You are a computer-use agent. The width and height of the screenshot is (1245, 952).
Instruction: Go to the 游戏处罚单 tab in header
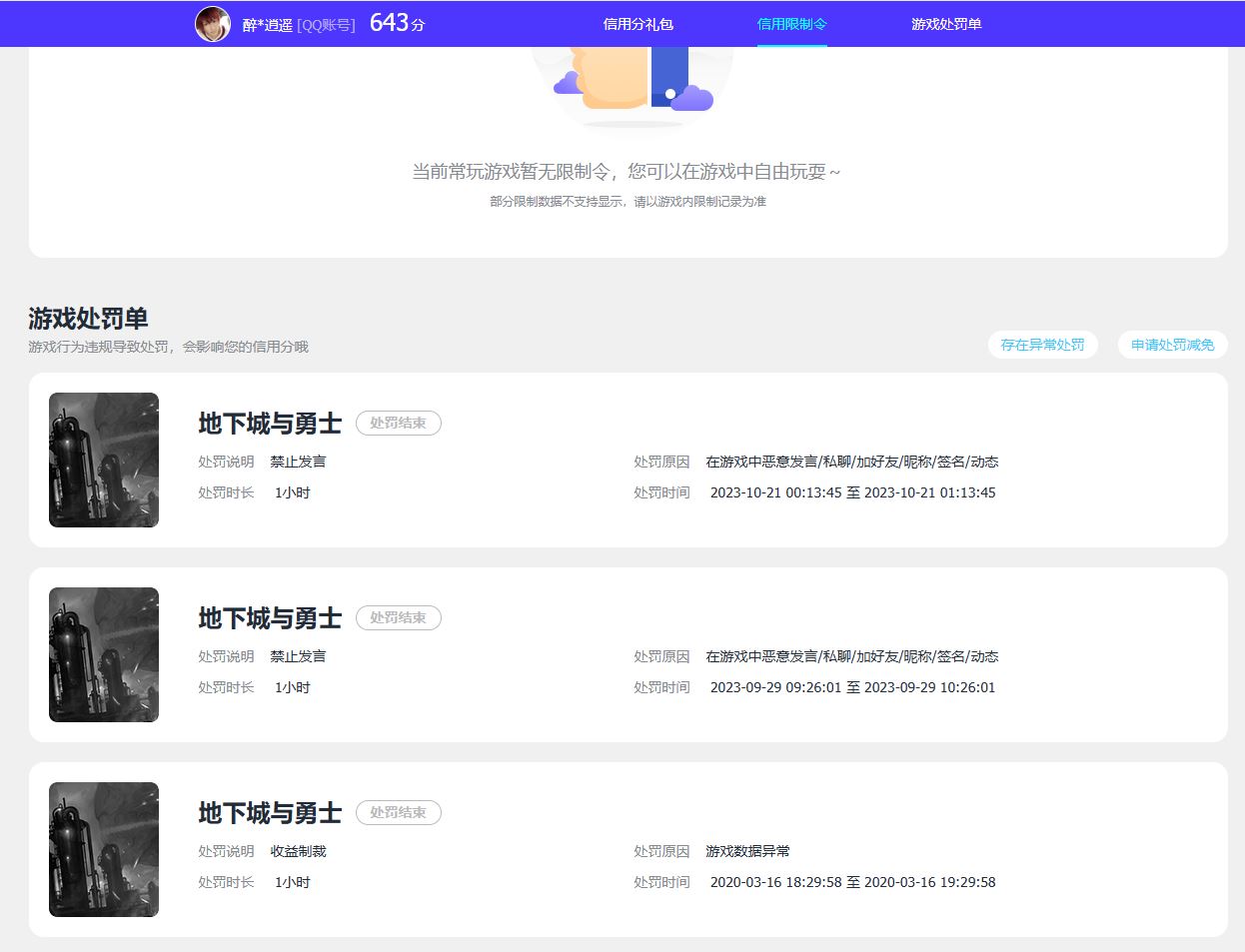(945, 24)
